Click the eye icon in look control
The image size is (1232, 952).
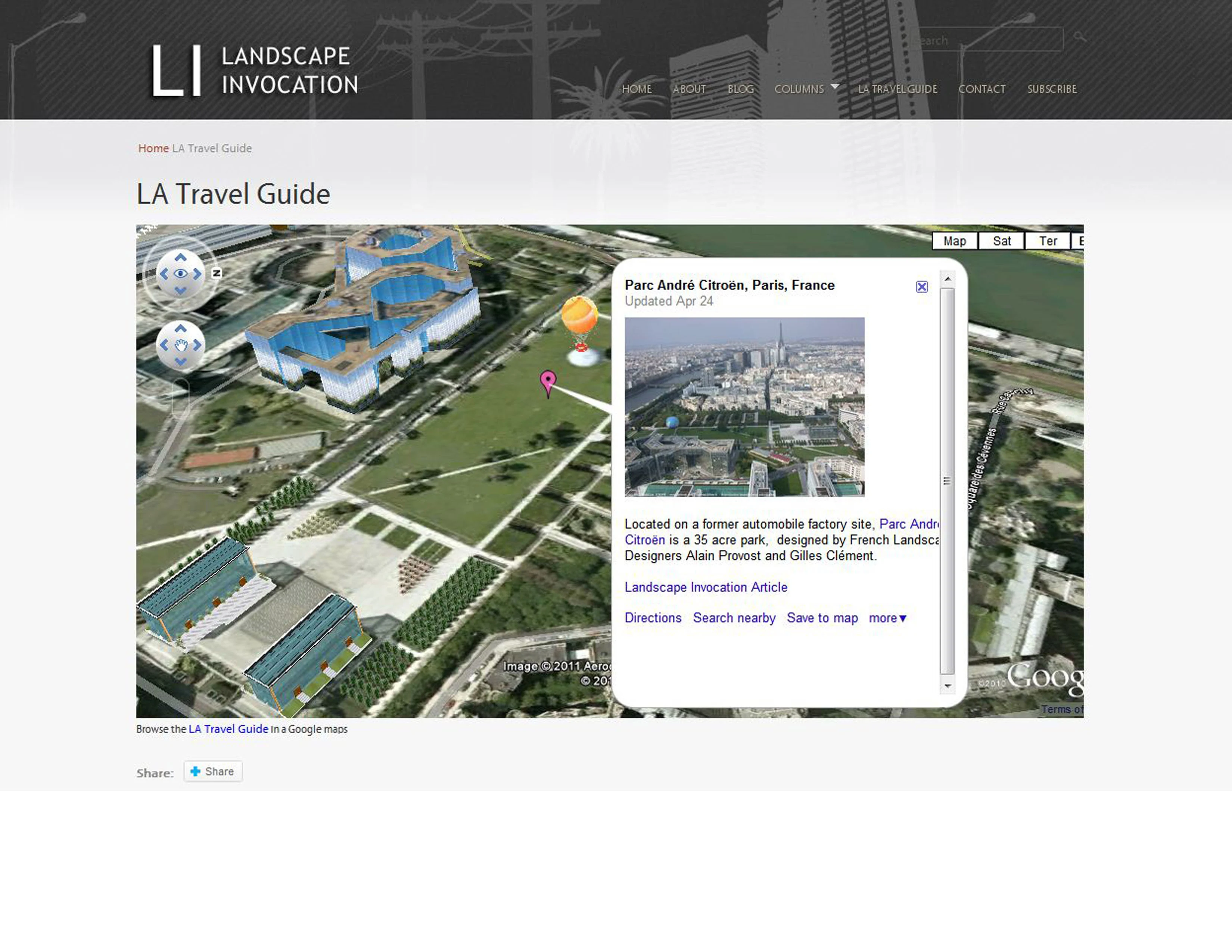[180, 274]
